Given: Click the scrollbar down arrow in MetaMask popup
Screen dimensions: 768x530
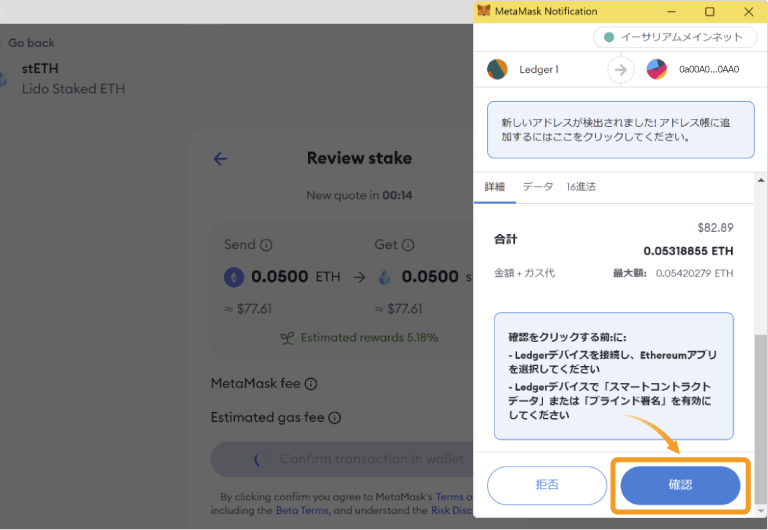Looking at the screenshot, I should coord(761,510).
